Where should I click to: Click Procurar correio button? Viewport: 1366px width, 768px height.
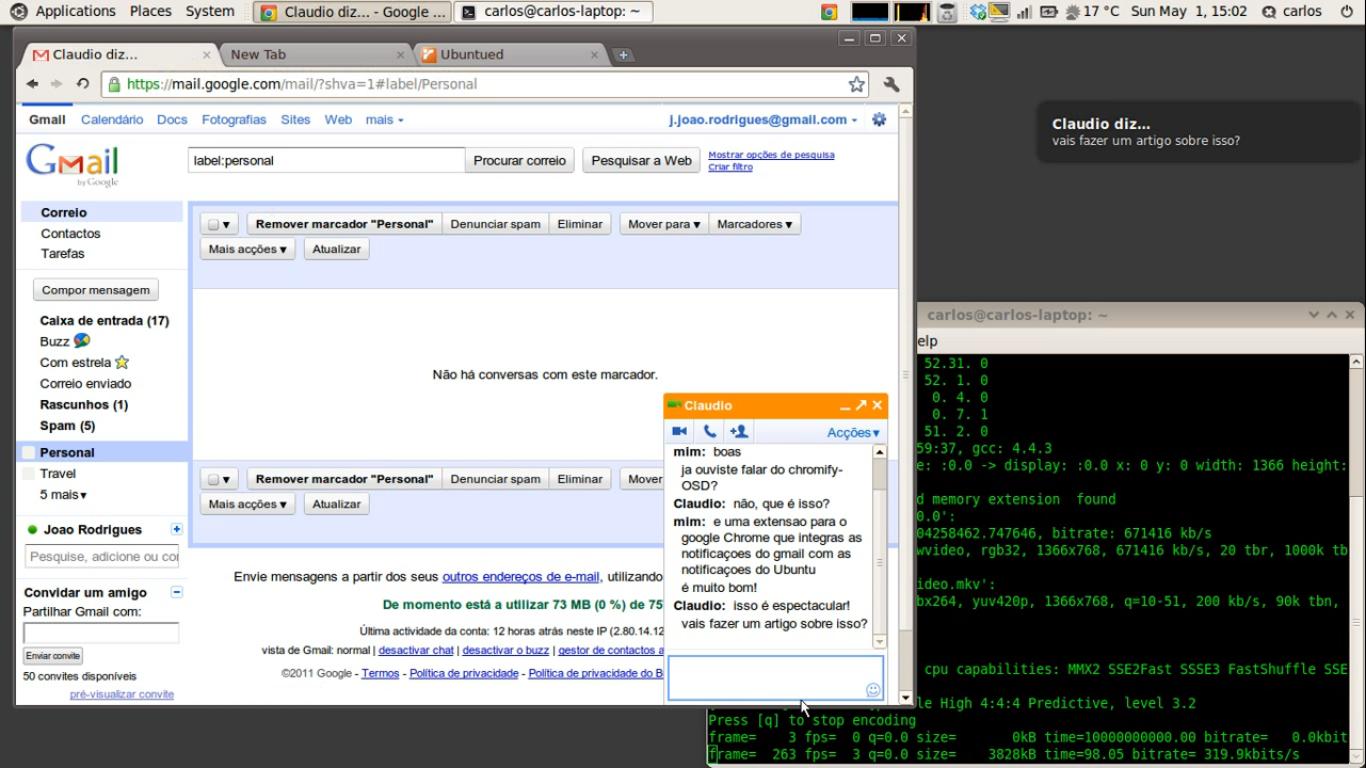click(x=519, y=160)
